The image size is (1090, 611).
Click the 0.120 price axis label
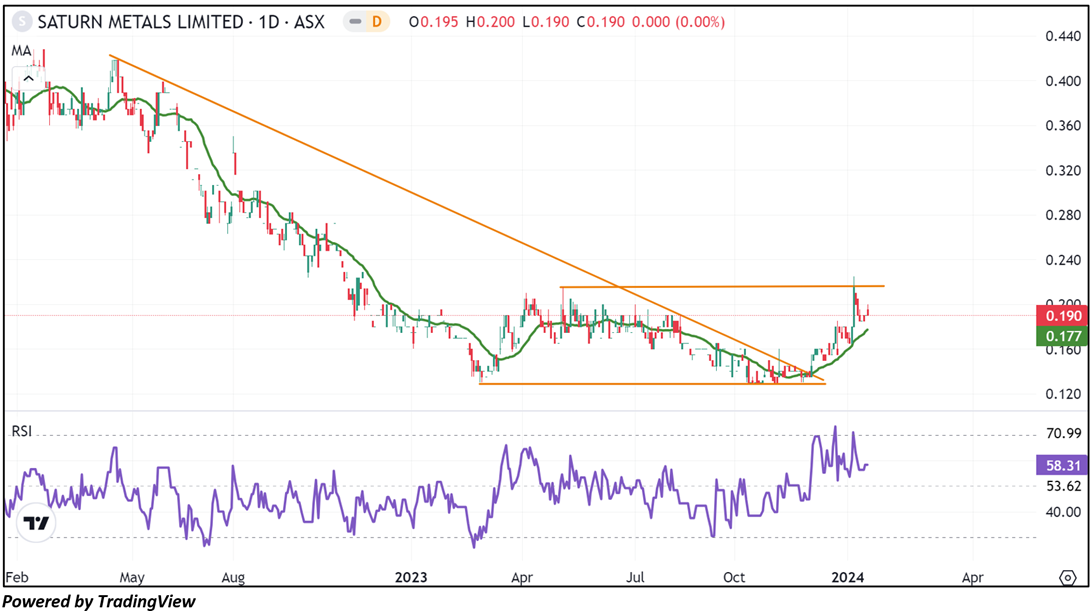(1063, 394)
